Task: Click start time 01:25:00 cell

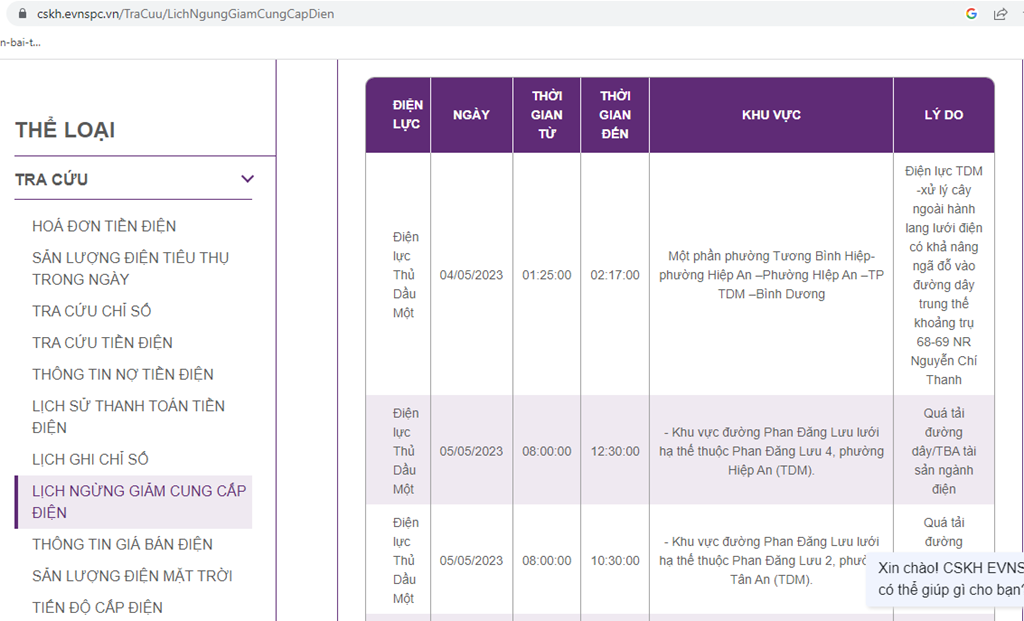Action: click(547, 275)
